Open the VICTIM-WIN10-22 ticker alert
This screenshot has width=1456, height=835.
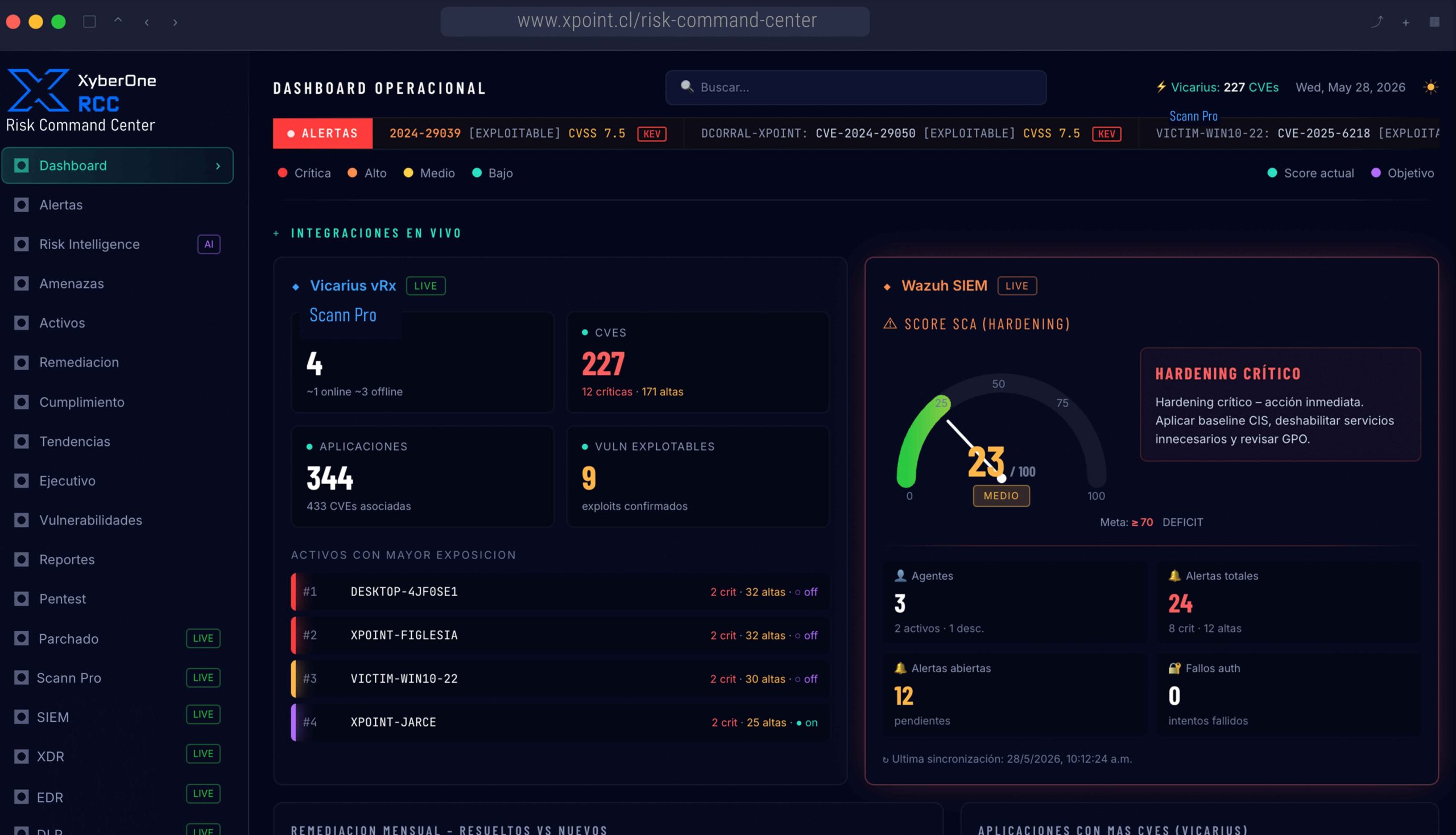pos(1298,134)
